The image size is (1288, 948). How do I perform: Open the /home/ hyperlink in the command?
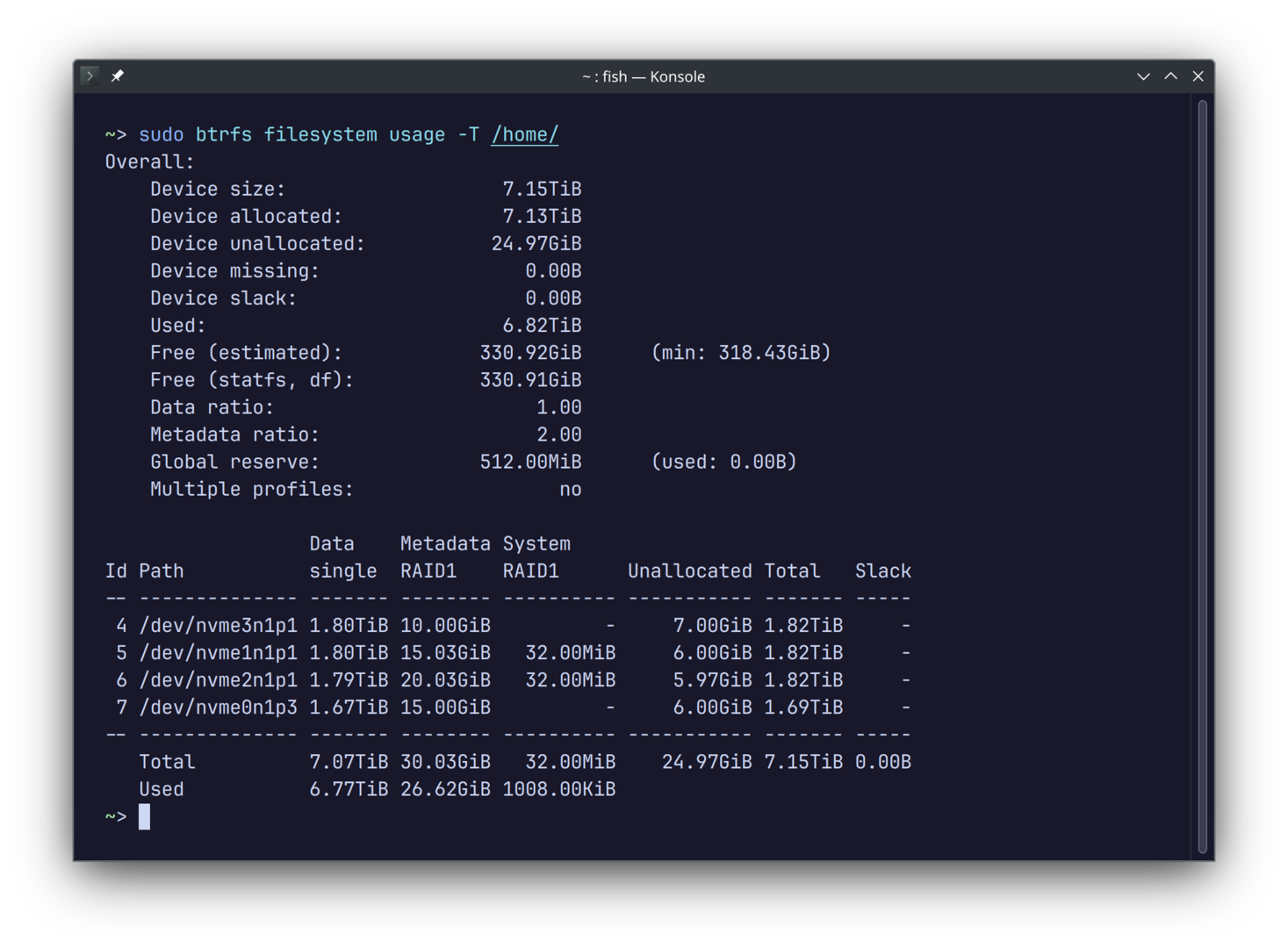(523, 134)
